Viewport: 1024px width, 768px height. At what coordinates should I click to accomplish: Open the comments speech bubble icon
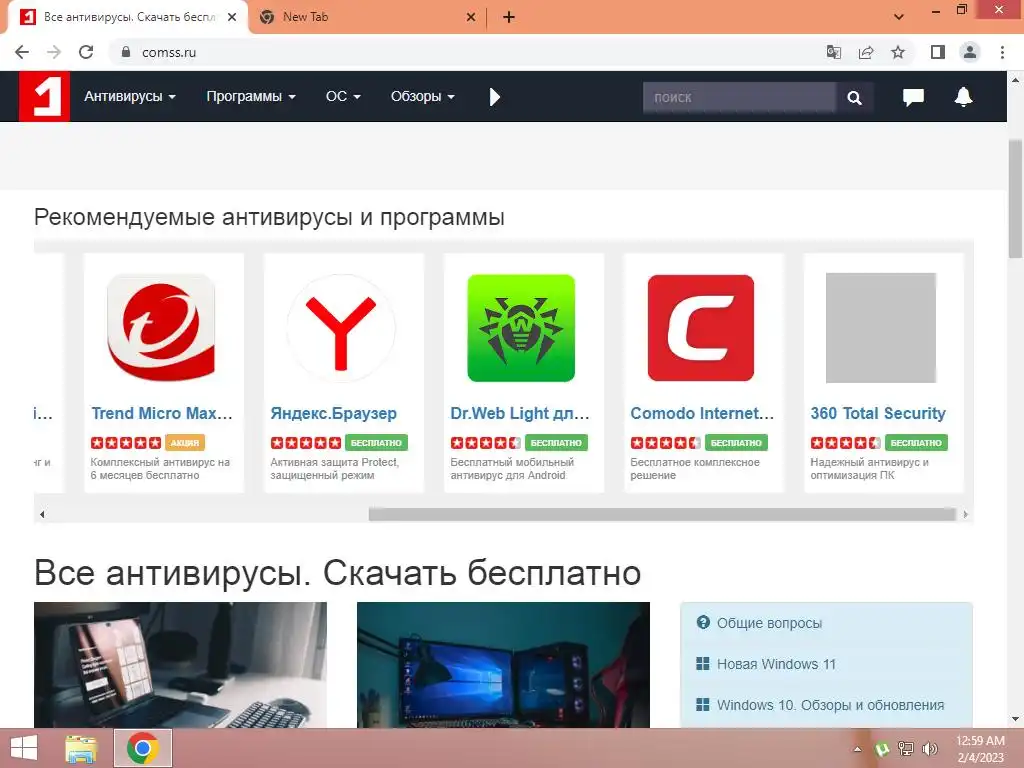(913, 97)
